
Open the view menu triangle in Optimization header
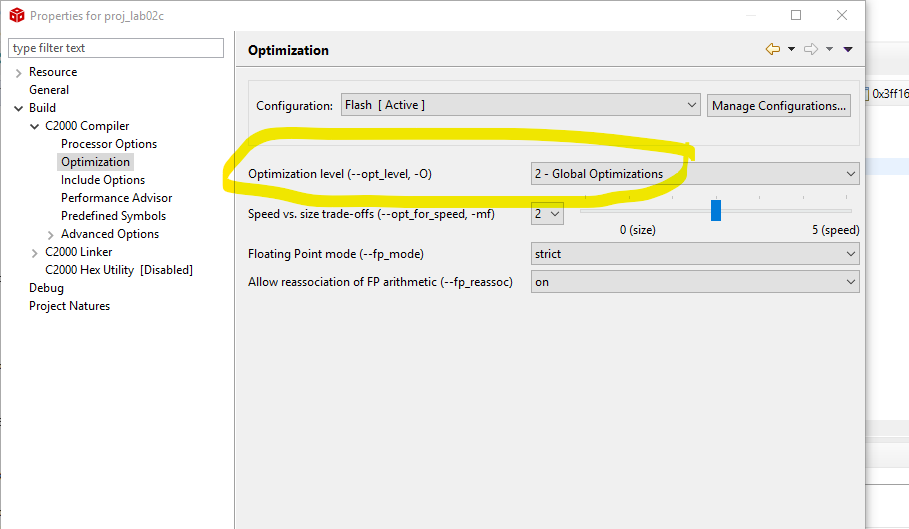click(848, 49)
